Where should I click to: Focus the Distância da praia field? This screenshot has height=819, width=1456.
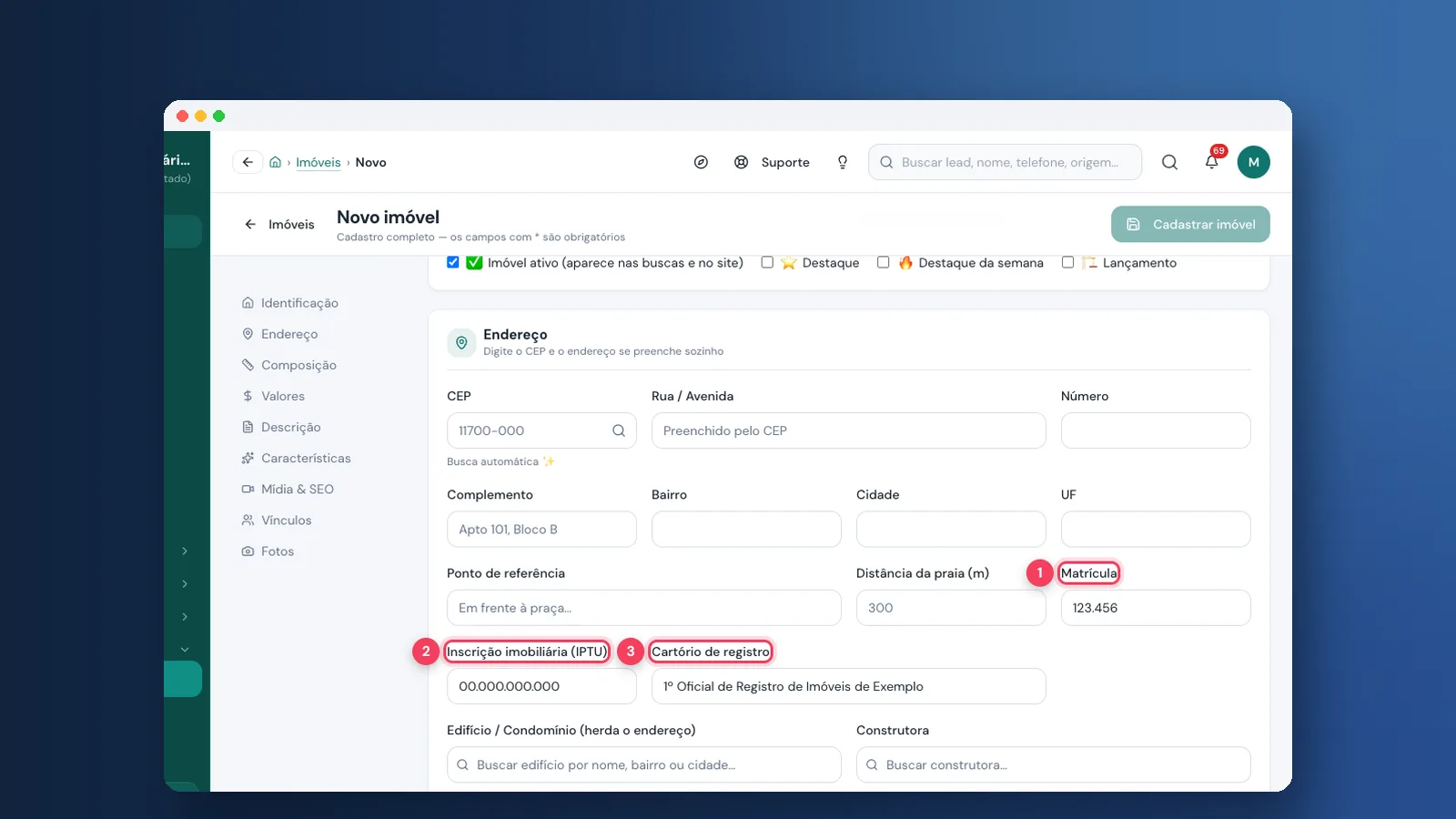(x=951, y=608)
